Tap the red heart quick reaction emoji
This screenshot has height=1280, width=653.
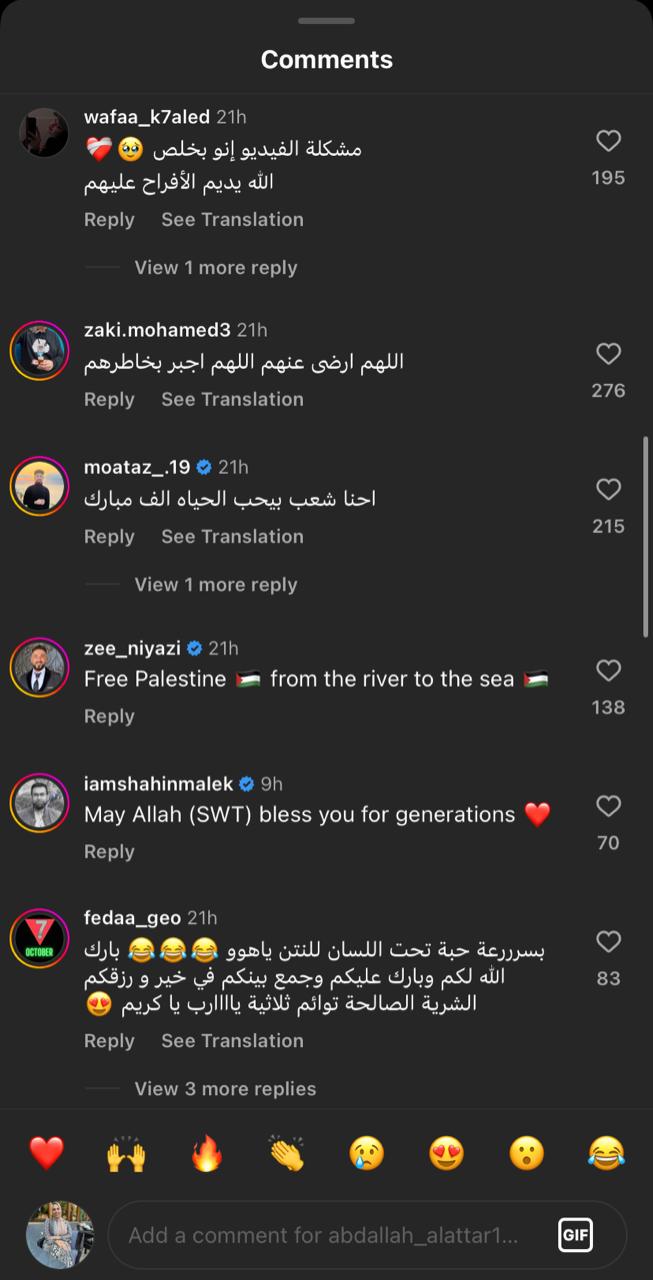pos(46,1153)
